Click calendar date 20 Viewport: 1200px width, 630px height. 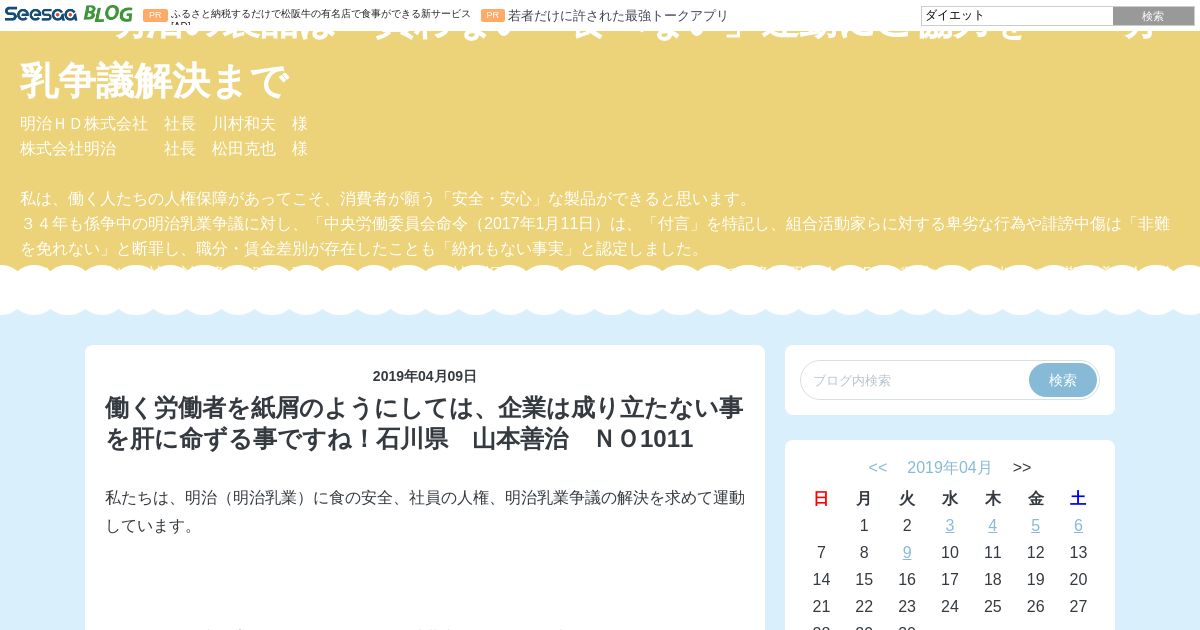tap(1078, 579)
